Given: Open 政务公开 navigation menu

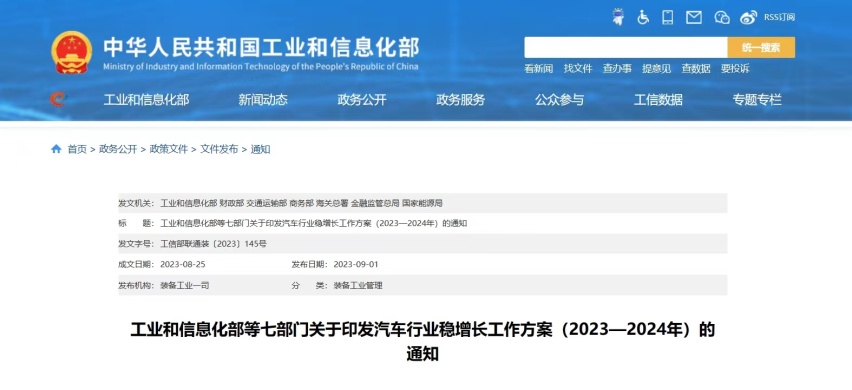Looking at the screenshot, I should [x=362, y=100].
